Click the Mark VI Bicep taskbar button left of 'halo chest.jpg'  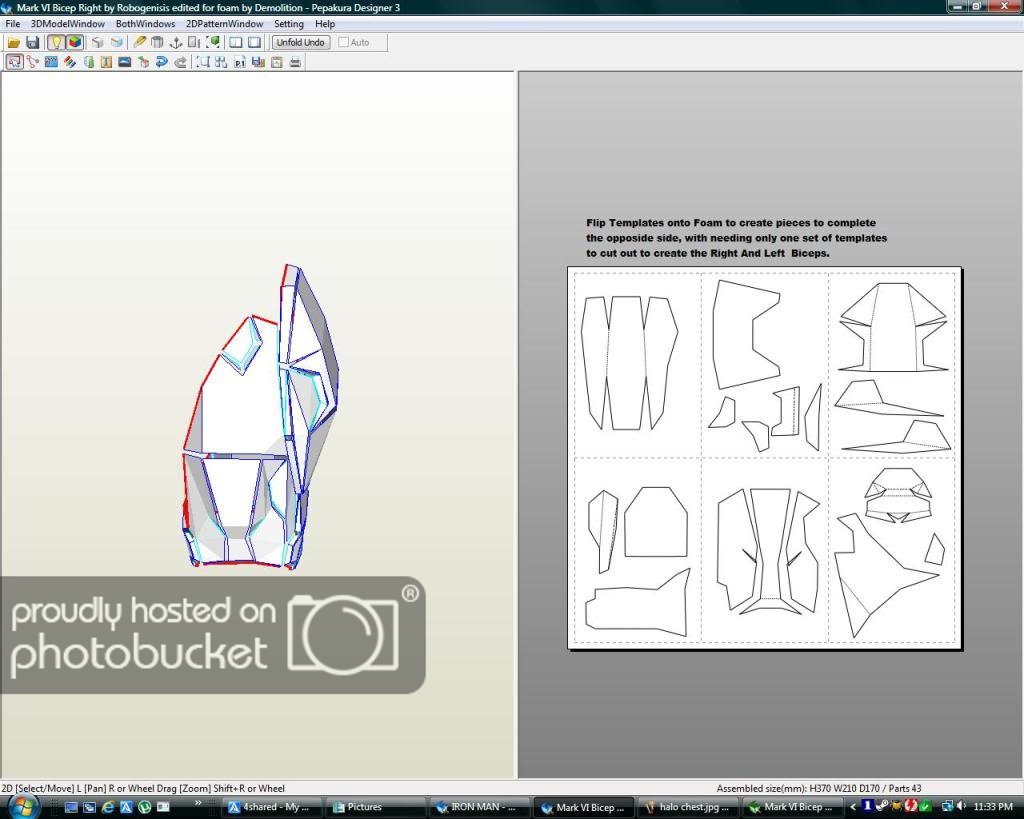tap(583, 807)
